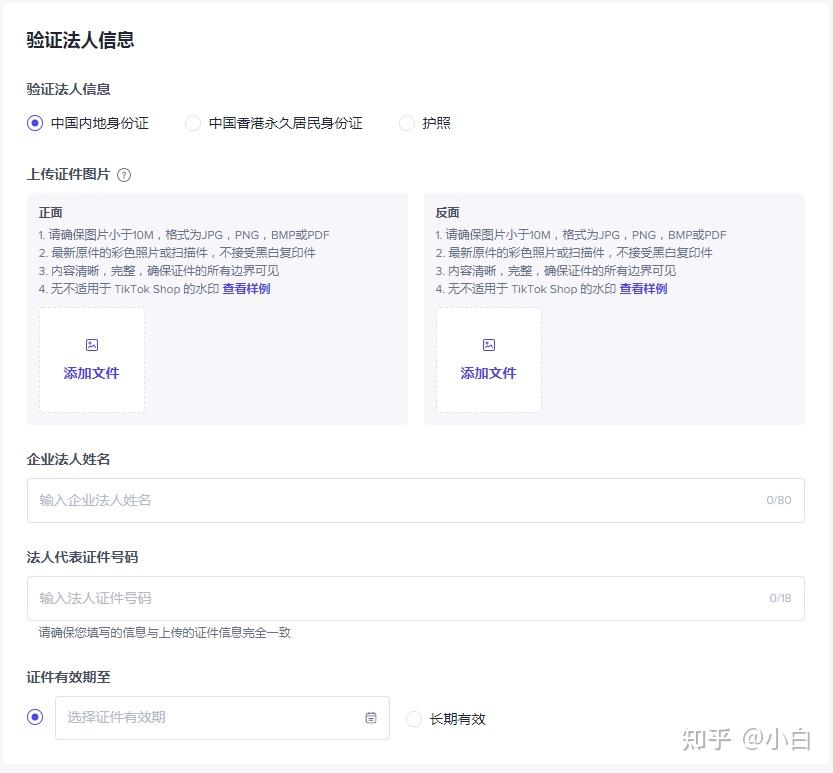
Task: Choose 护照 as document type
Action: 406,123
